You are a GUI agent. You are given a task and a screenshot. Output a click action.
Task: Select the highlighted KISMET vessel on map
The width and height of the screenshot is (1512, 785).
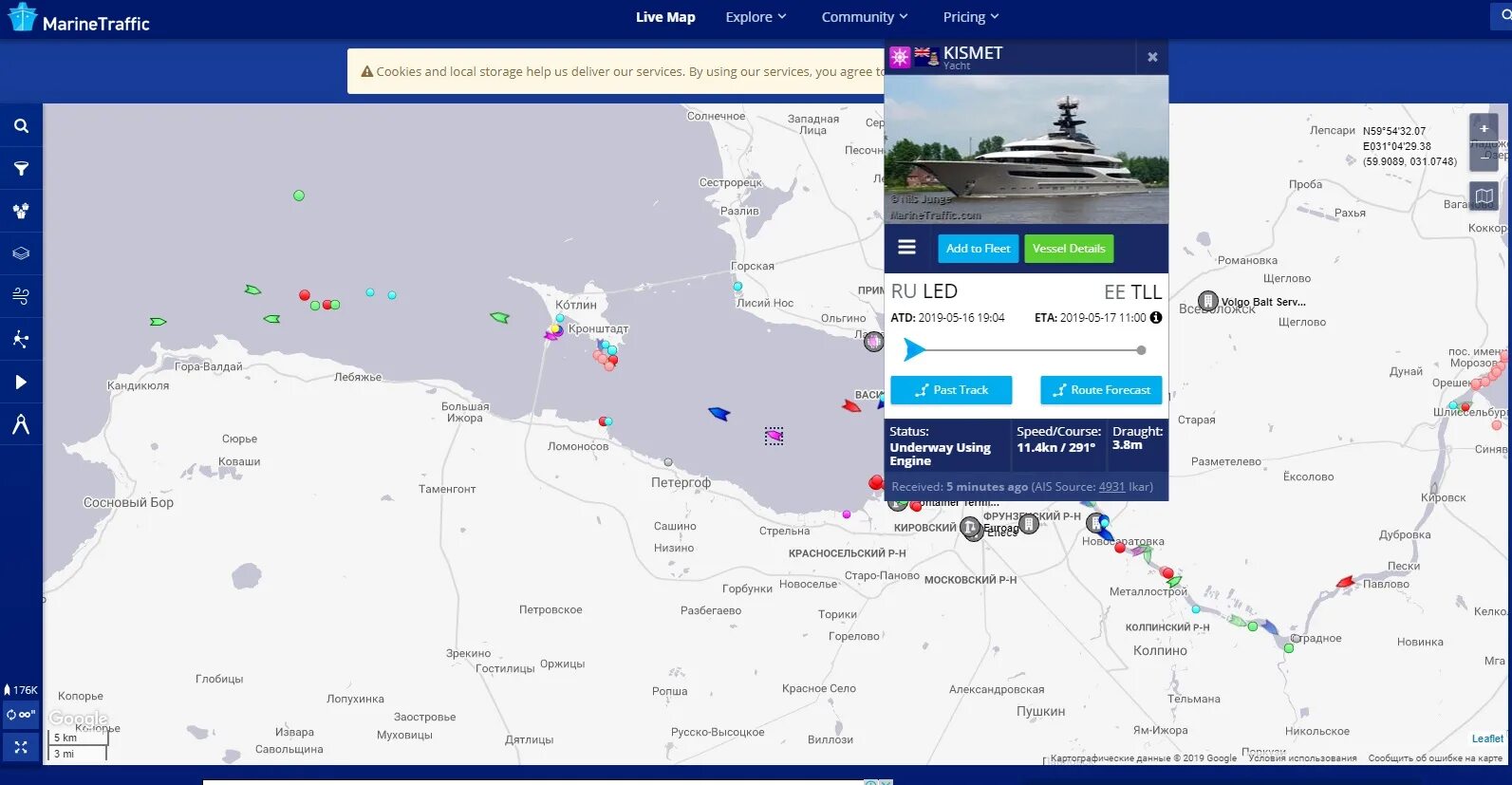pyautogui.click(x=775, y=436)
